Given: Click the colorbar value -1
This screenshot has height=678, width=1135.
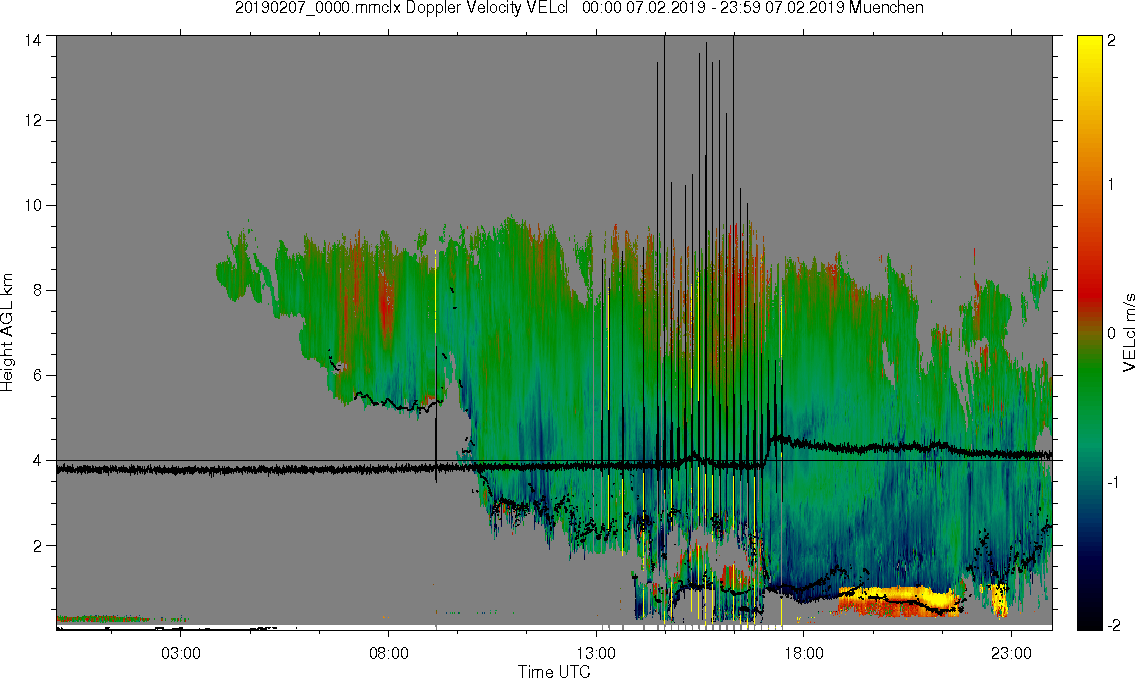Looking at the screenshot, I should coord(1113,482).
